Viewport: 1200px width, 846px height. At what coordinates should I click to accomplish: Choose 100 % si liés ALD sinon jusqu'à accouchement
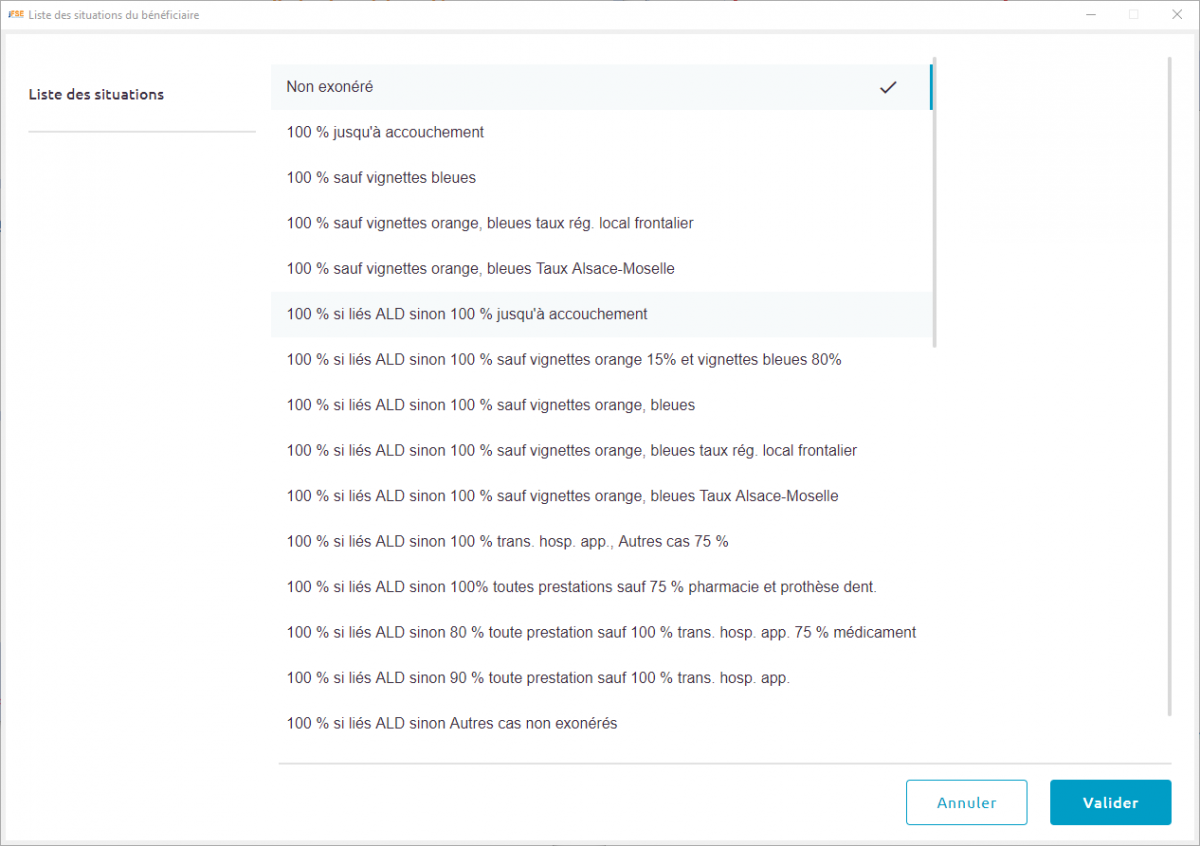click(601, 314)
